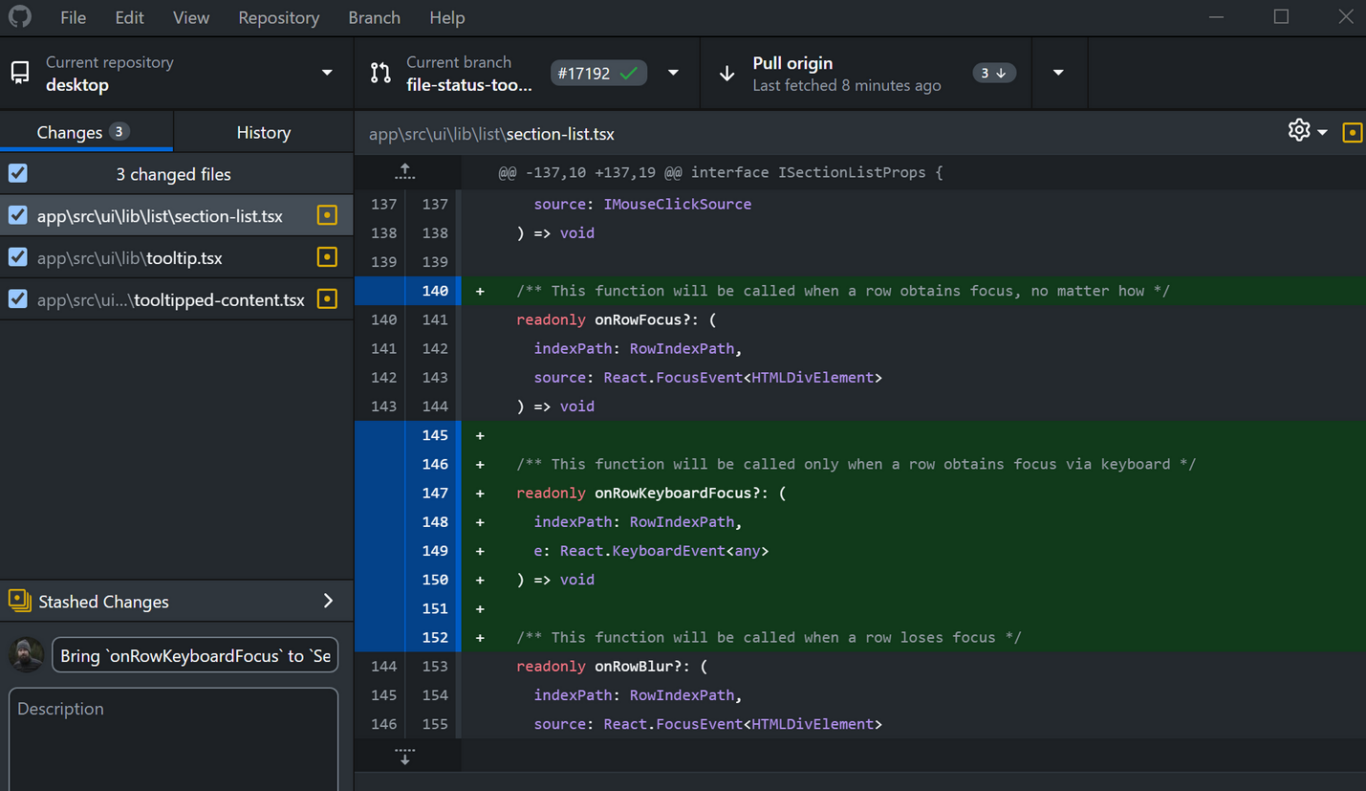Click the branch icon next to file-status-too branch
Screen dimensions: 1366x791
coord(381,72)
